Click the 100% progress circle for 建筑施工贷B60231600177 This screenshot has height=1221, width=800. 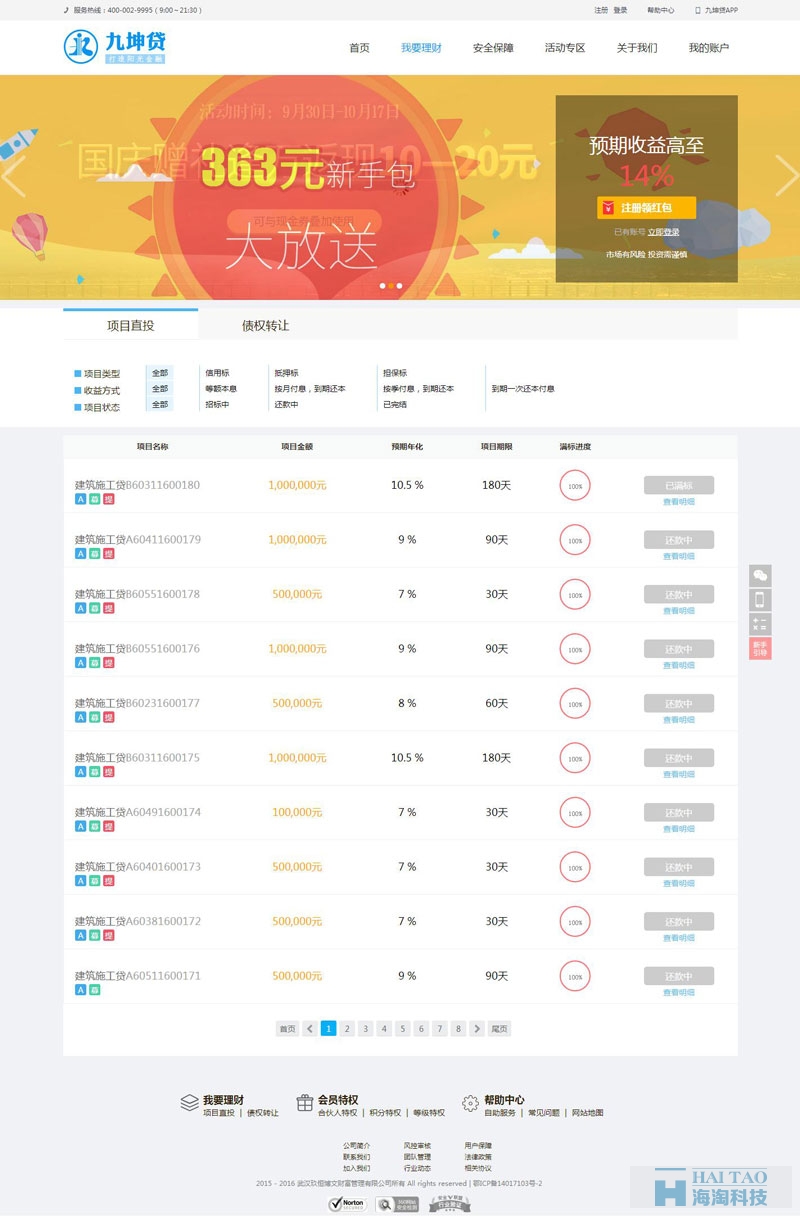(x=575, y=703)
